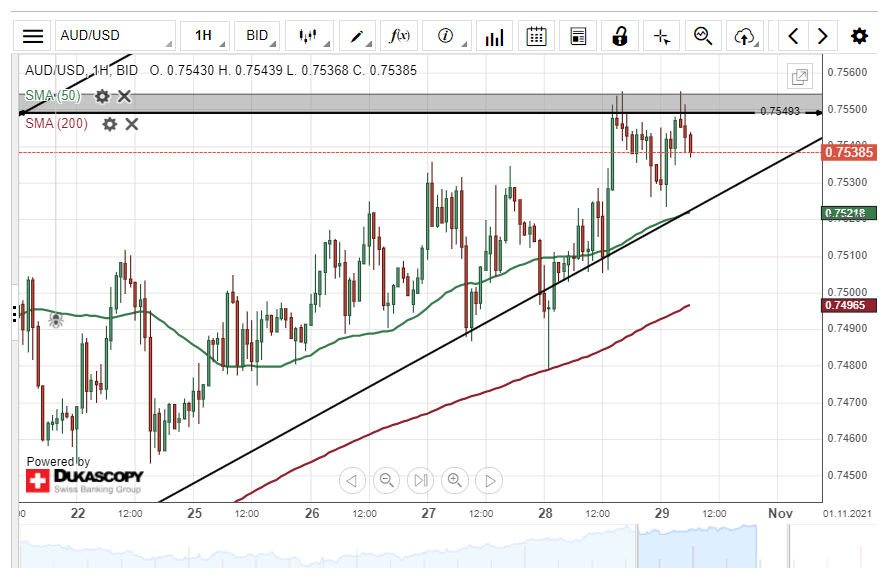Remove the SMA (50) indicator
Screen dimensions: 881x575
click(125, 96)
